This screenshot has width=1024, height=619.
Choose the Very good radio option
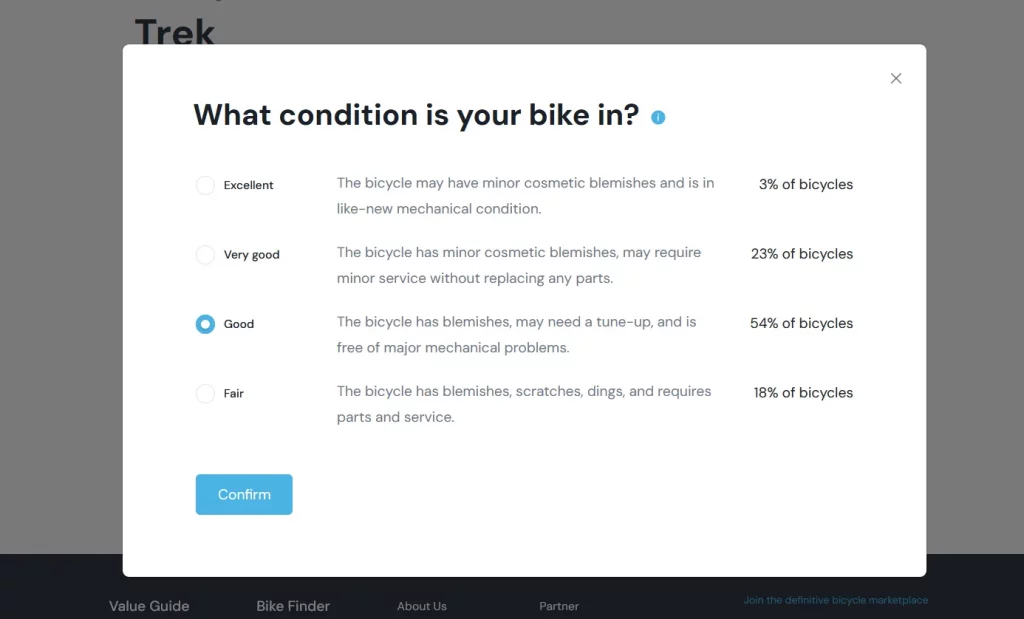[x=205, y=255]
